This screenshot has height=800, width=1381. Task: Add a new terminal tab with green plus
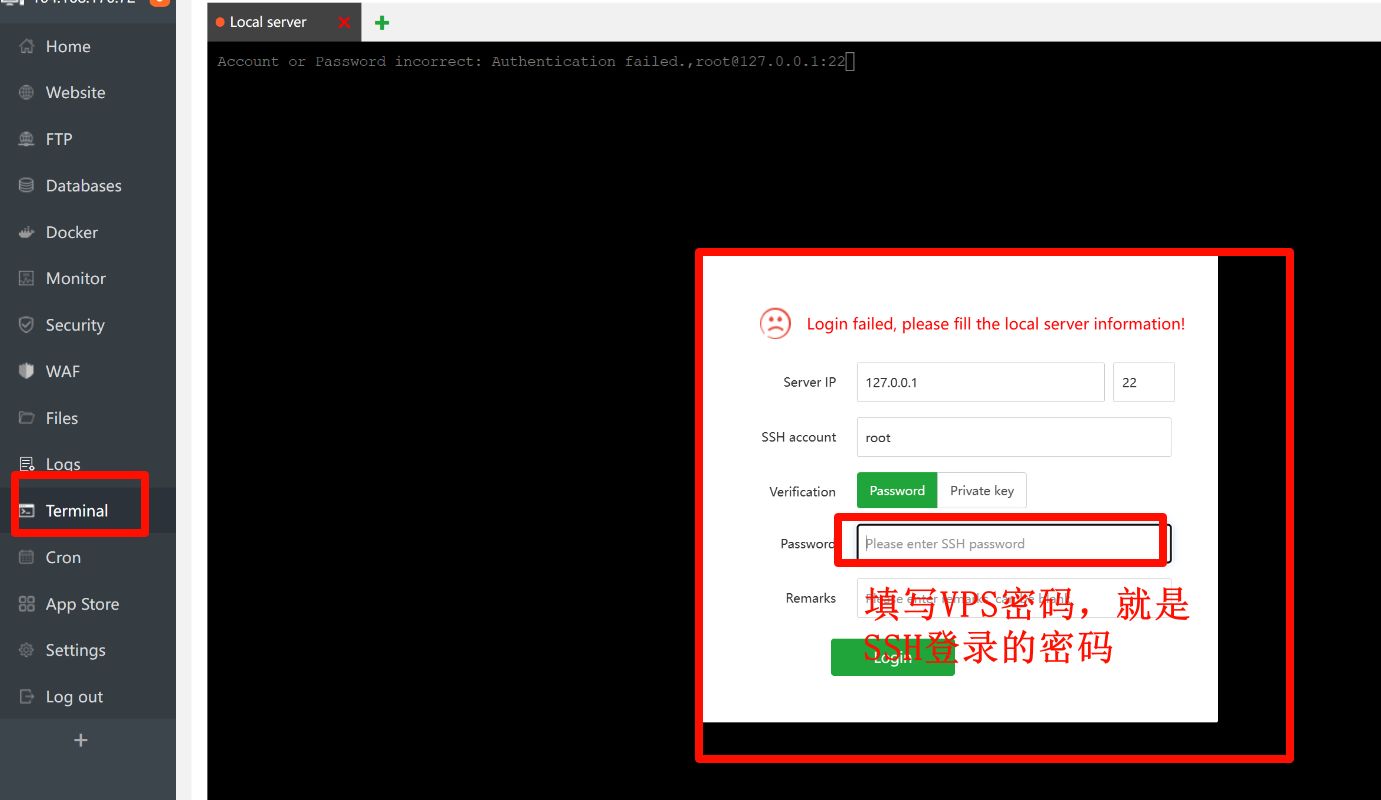point(381,22)
